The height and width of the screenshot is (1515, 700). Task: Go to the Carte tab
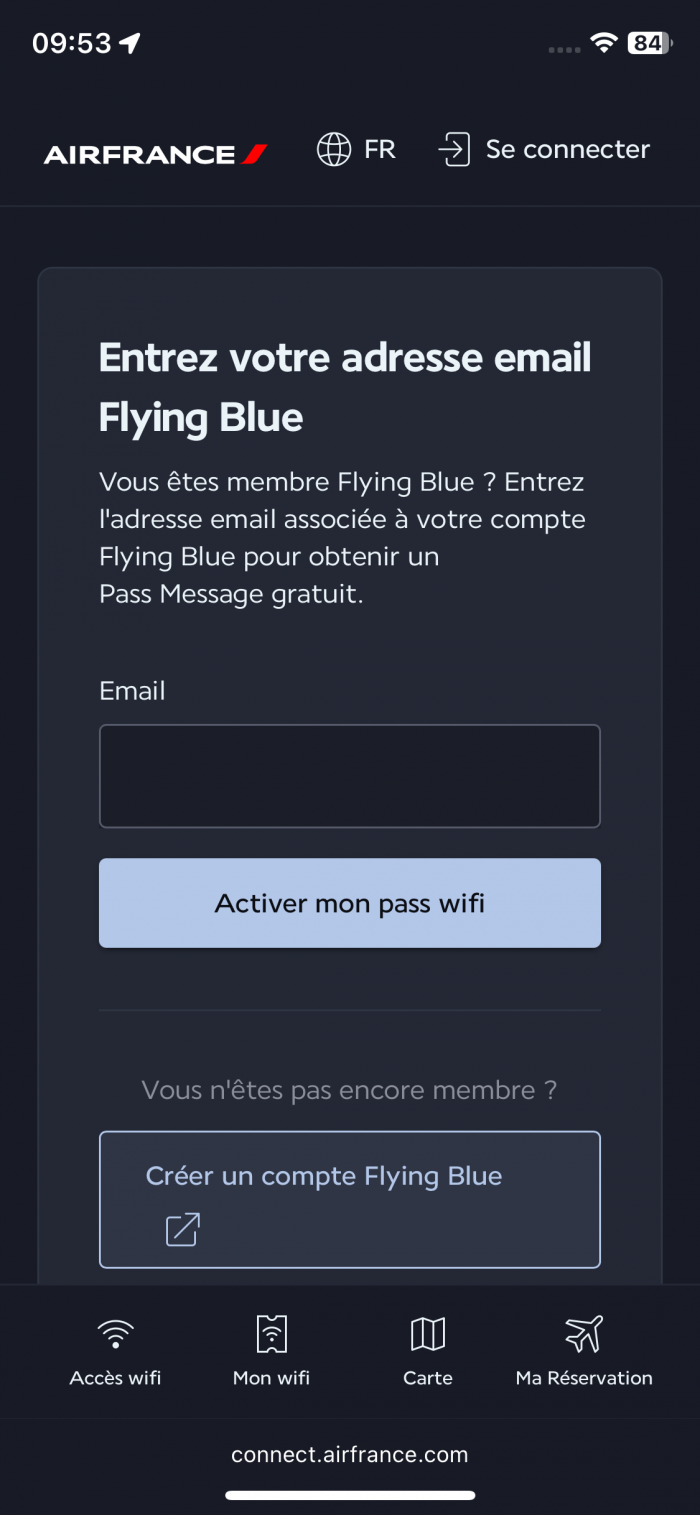click(x=428, y=1378)
